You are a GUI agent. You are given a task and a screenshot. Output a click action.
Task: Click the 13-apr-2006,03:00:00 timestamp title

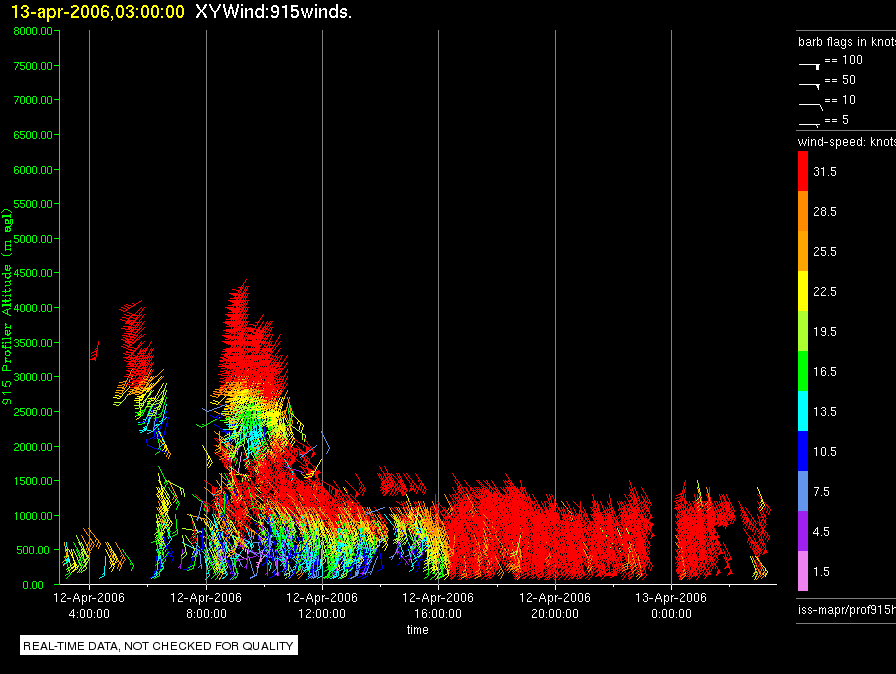coord(98,11)
